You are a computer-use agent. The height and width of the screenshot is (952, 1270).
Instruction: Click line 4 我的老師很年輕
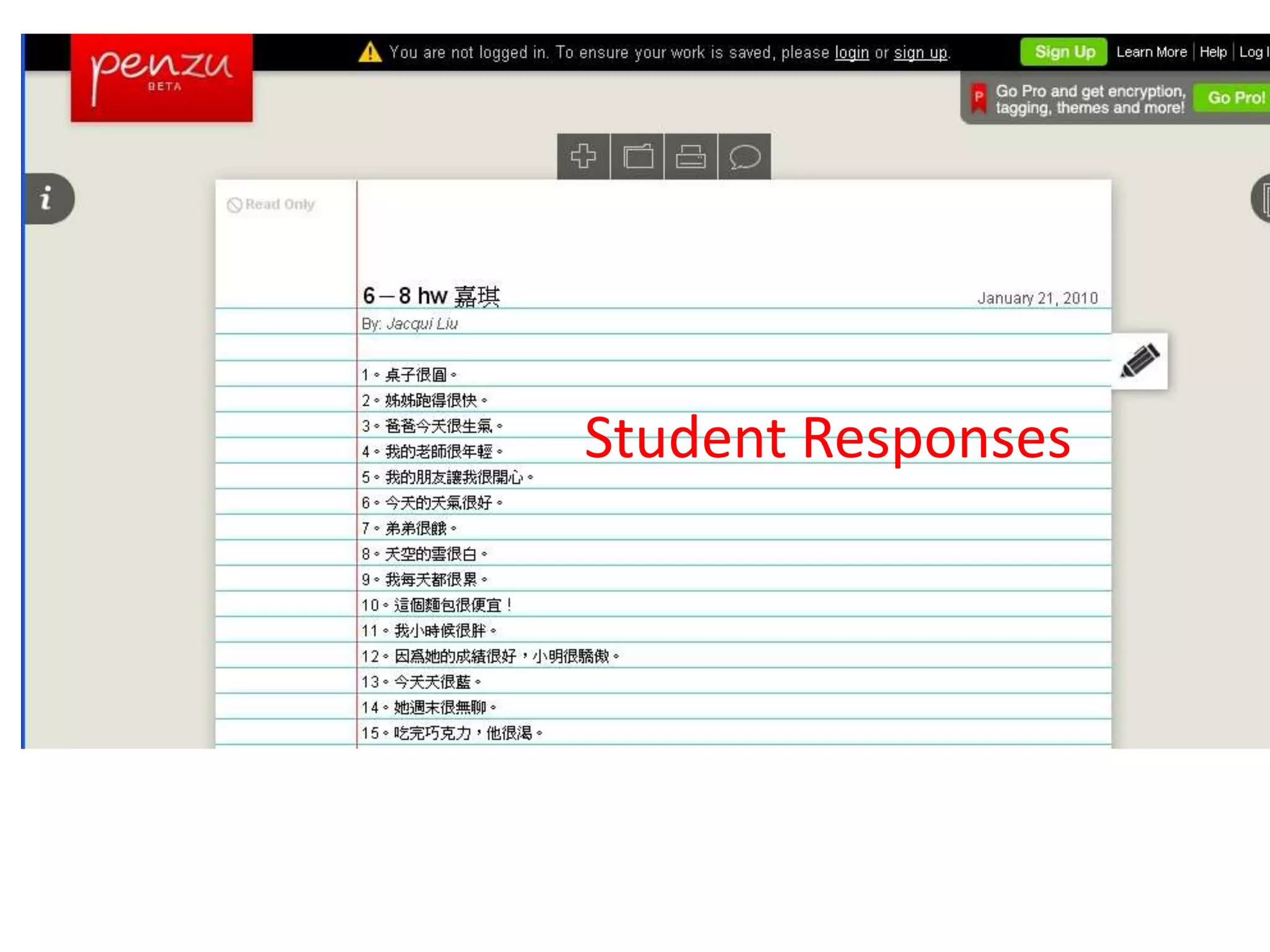coord(432,451)
